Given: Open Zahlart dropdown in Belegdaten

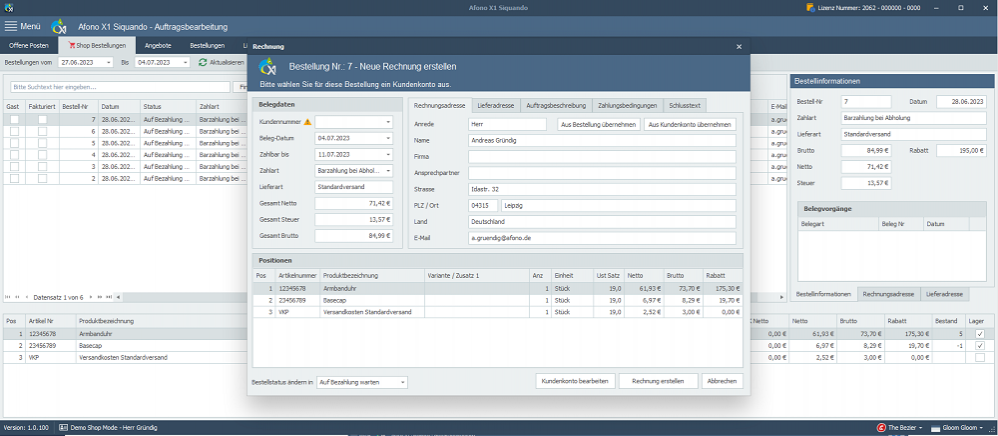Looking at the screenshot, I should pos(388,171).
